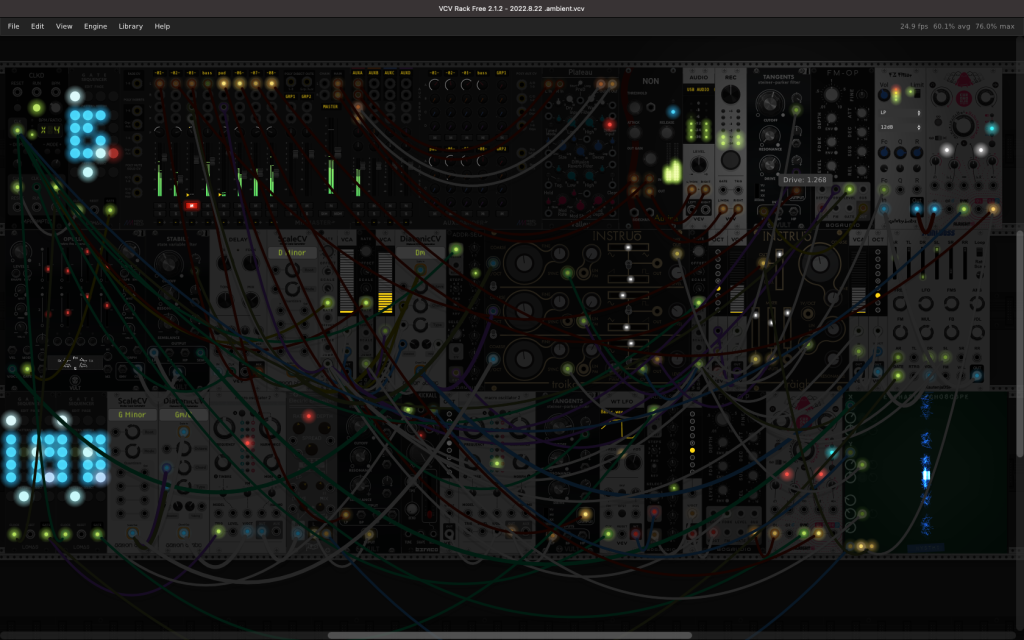This screenshot has width=1024, height=640.
Task: Open the Dm chord display on DiatonicCV
Action: click(x=420, y=252)
